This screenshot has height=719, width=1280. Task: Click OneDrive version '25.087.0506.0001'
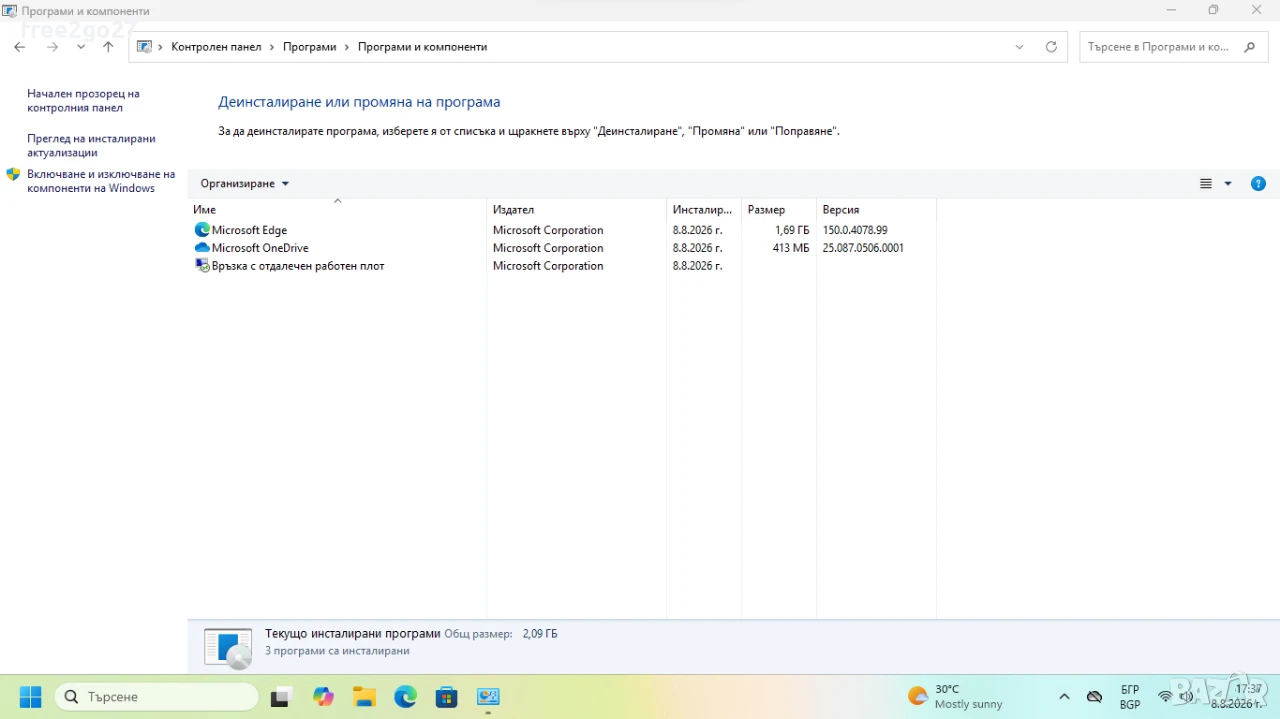[863, 248]
